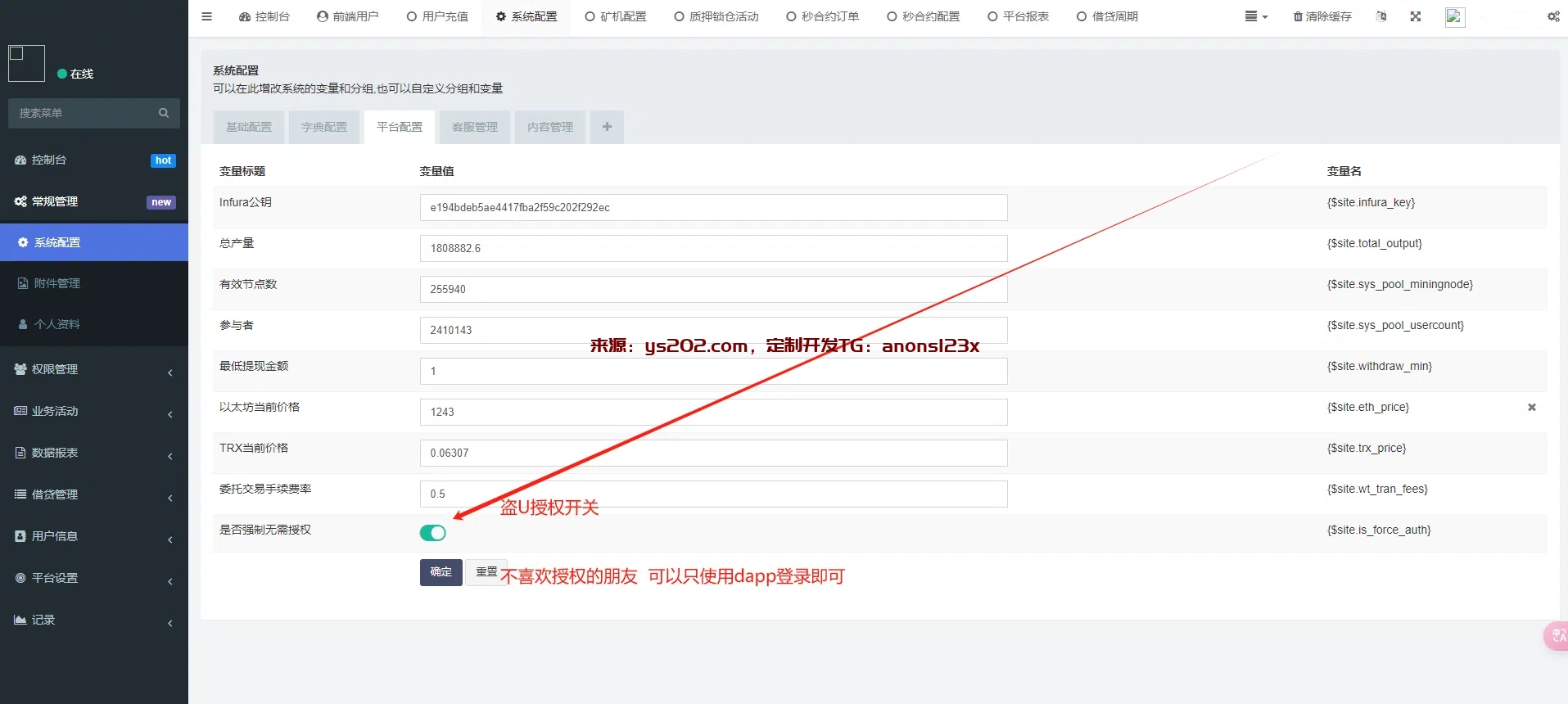Open the 矿机配置 top navigation tab

pyautogui.click(x=616, y=16)
